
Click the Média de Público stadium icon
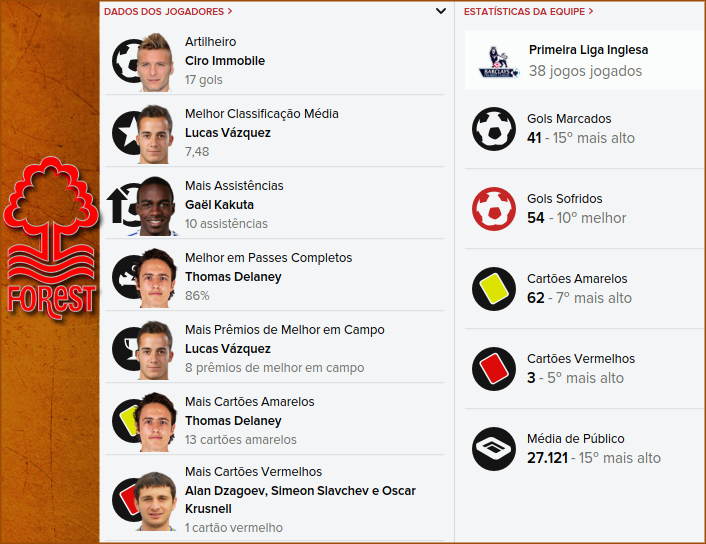pos(493,448)
